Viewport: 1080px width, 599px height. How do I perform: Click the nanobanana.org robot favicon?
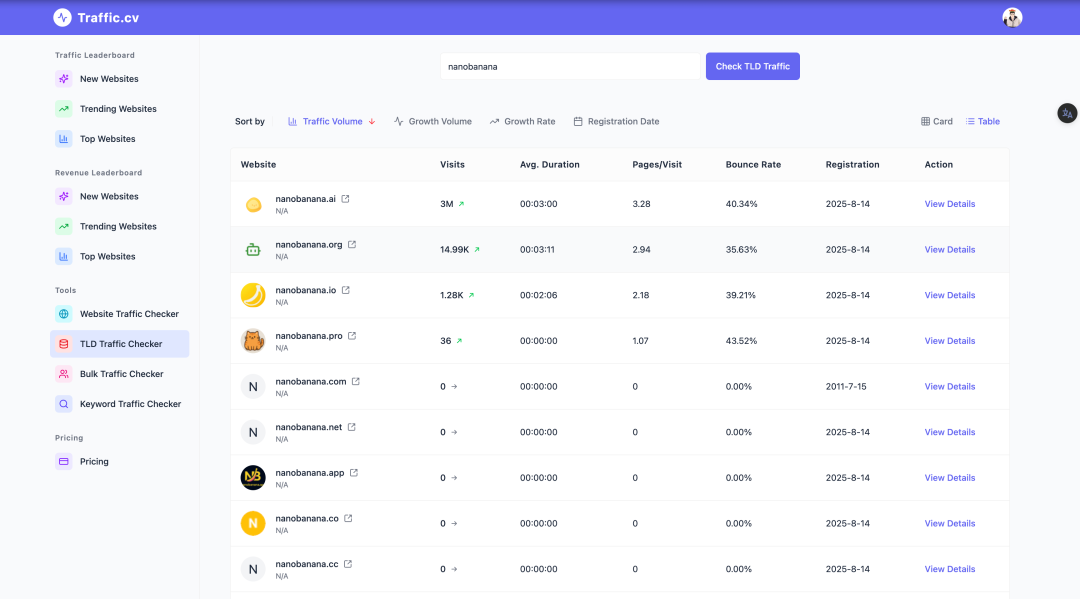point(253,249)
